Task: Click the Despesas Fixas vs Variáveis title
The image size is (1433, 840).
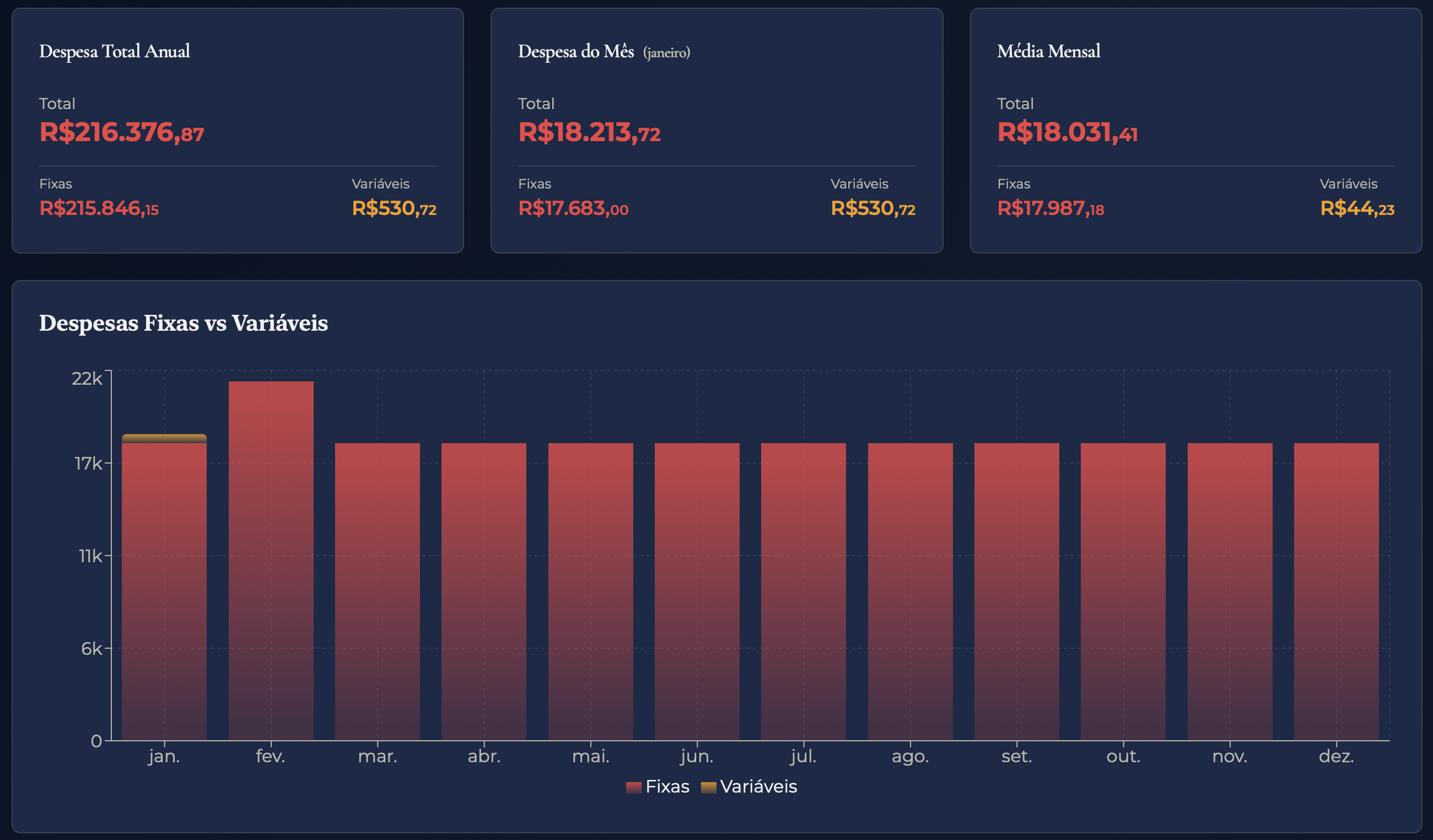Action: pyautogui.click(x=183, y=323)
